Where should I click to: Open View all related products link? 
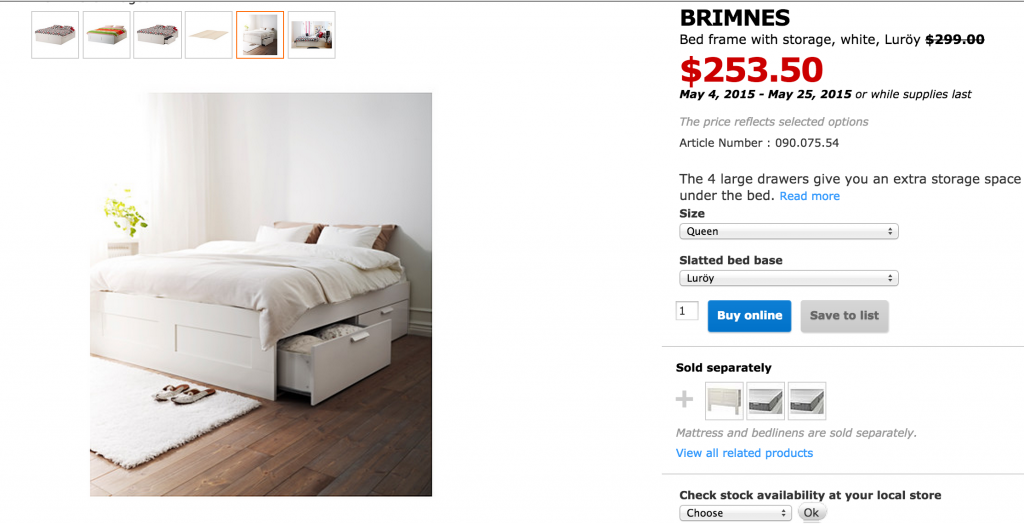(744, 453)
